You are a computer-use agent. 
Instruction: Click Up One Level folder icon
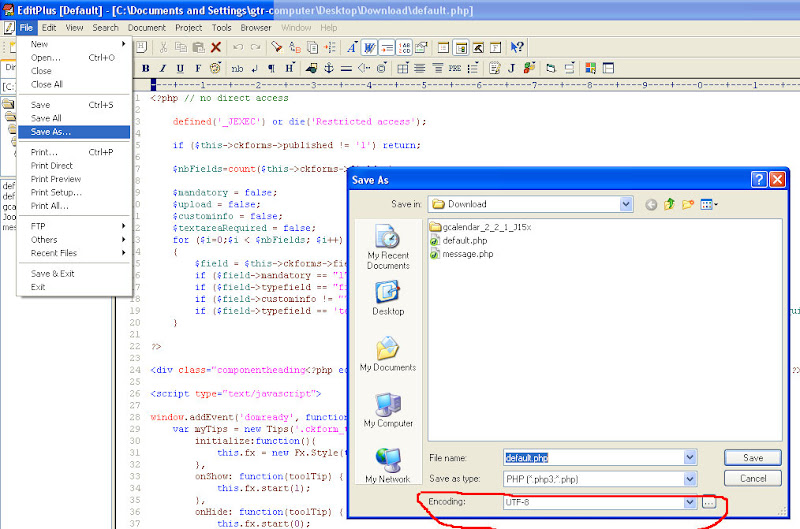[x=669, y=204]
